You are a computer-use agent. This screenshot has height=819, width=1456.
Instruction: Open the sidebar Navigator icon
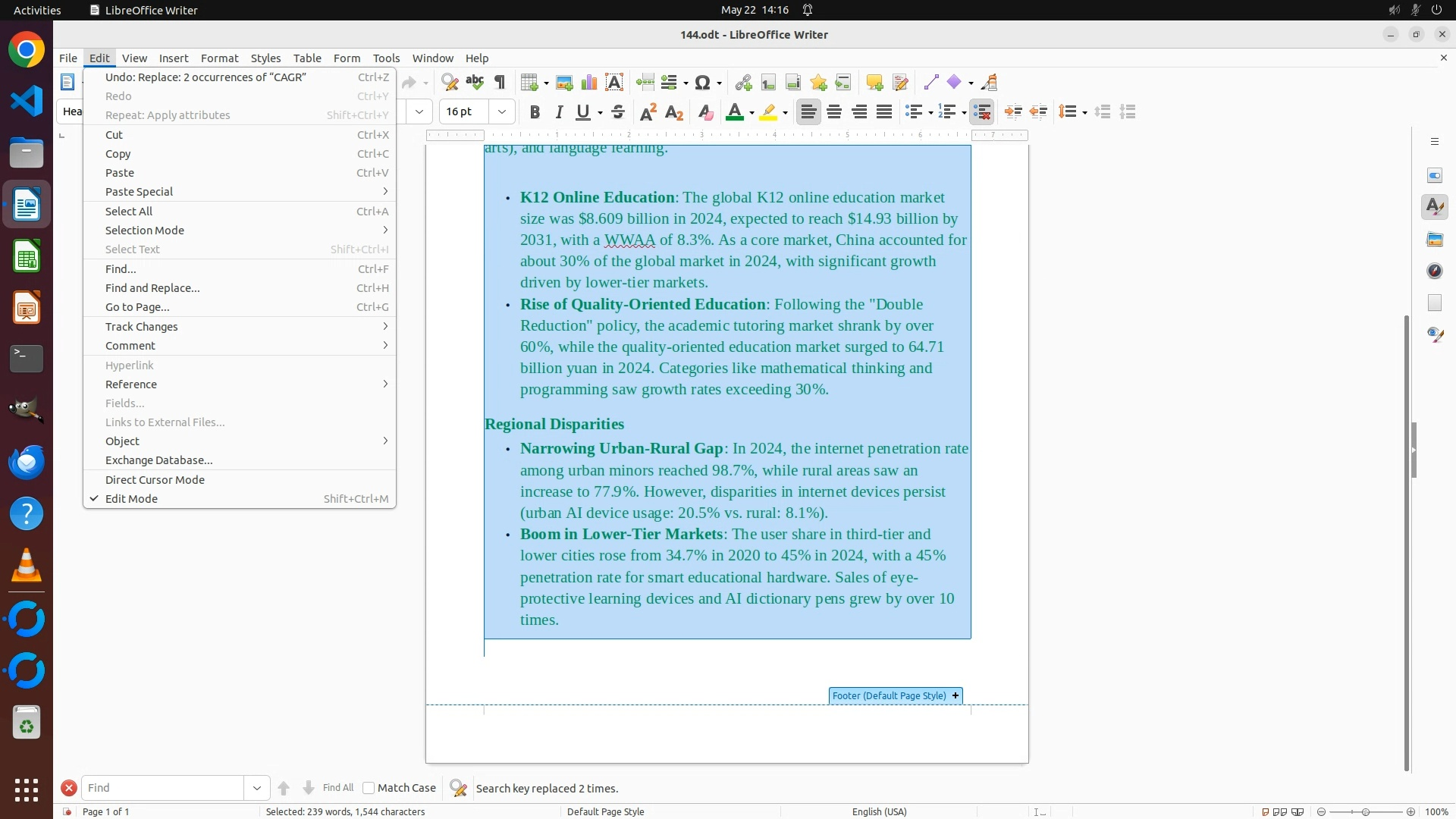point(1434,271)
